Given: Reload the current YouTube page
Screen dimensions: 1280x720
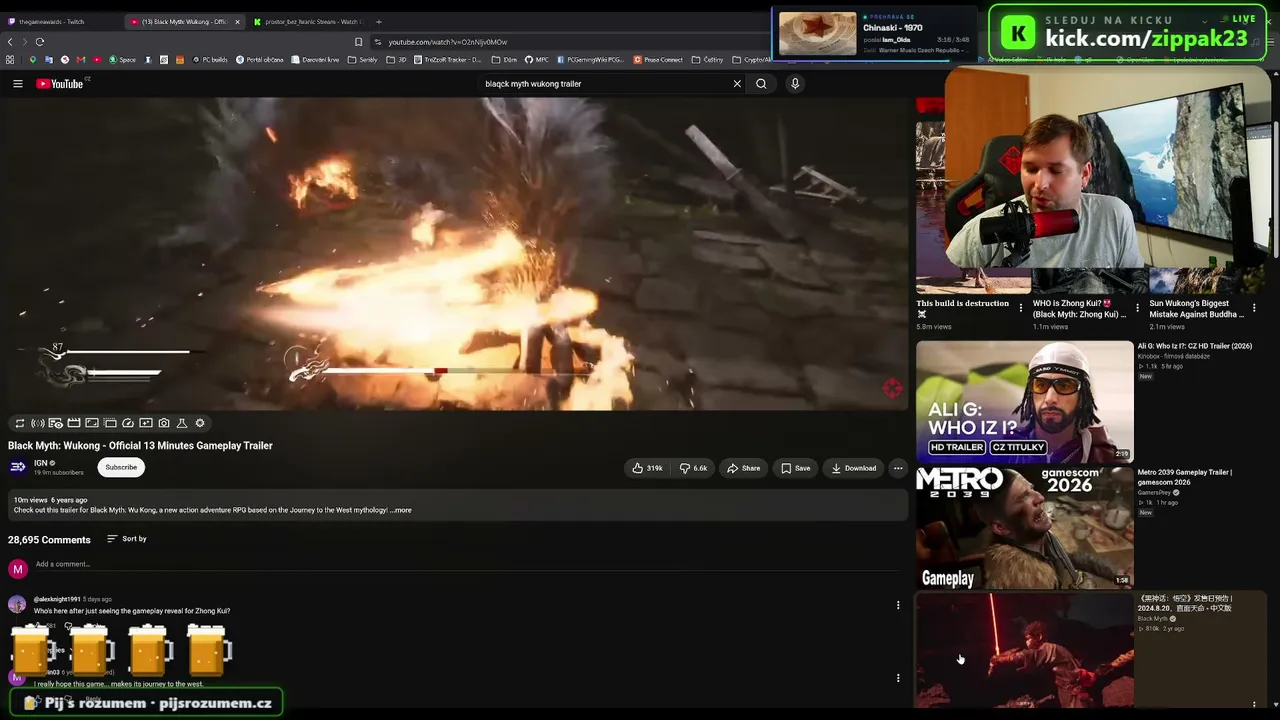Looking at the screenshot, I should click(x=40, y=42).
